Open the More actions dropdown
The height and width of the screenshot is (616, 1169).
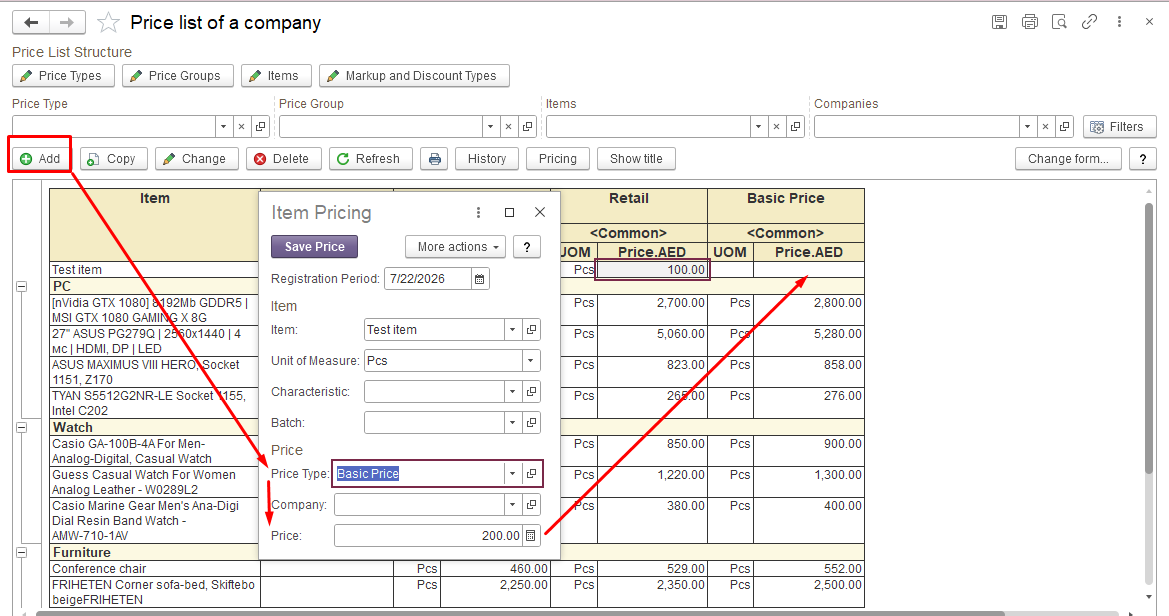(x=456, y=247)
